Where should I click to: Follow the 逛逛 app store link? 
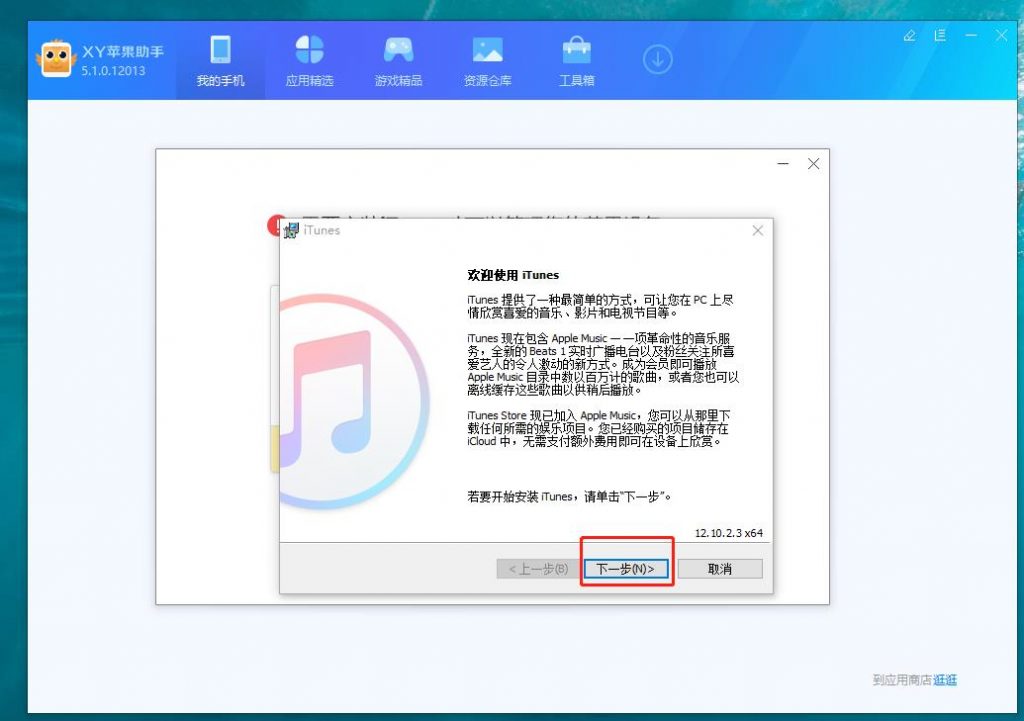(x=945, y=680)
